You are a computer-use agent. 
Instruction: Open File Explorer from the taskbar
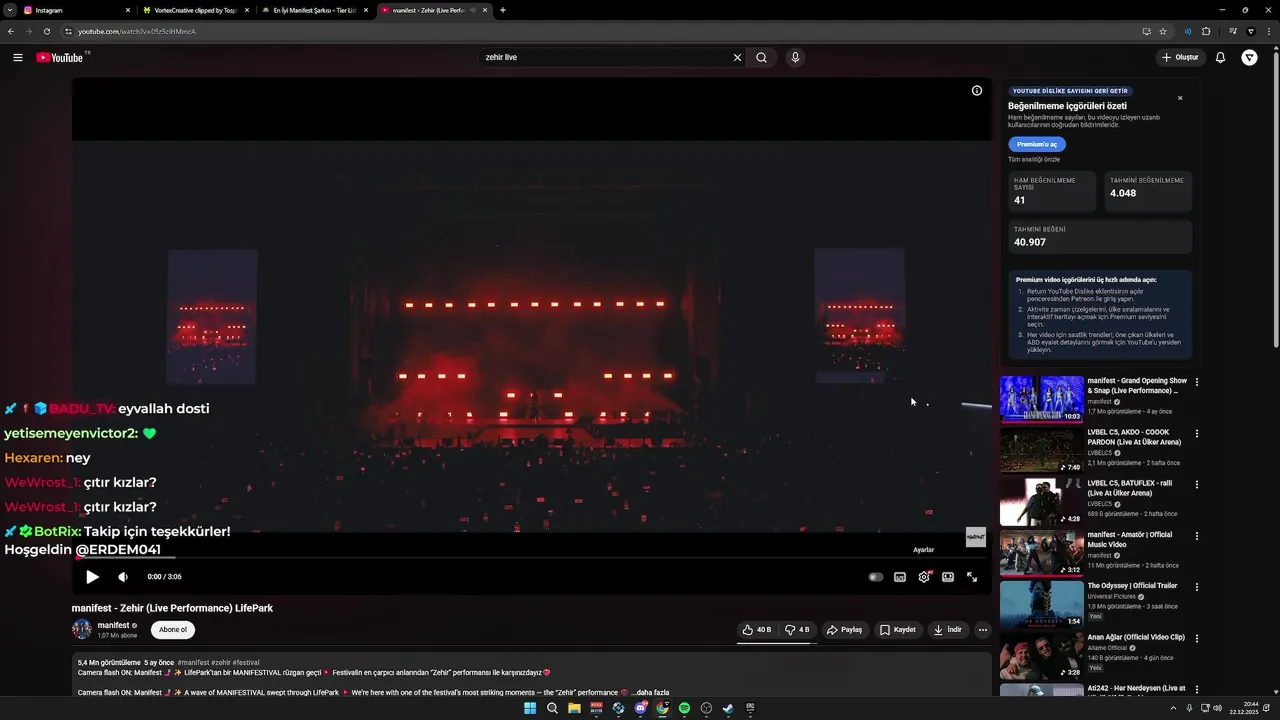pyautogui.click(x=574, y=708)
